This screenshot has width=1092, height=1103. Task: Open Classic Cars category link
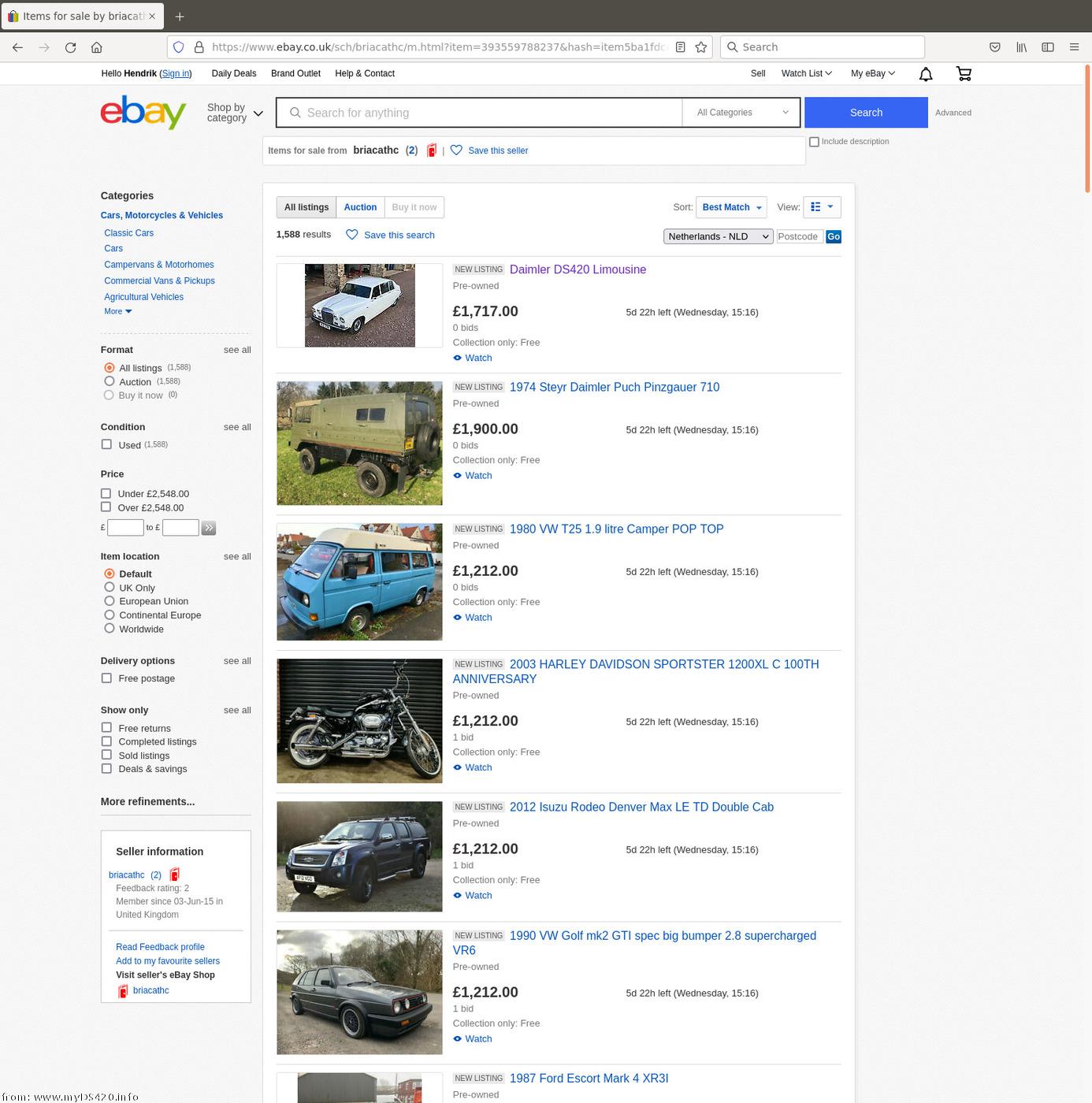click(x=129, y=233)
